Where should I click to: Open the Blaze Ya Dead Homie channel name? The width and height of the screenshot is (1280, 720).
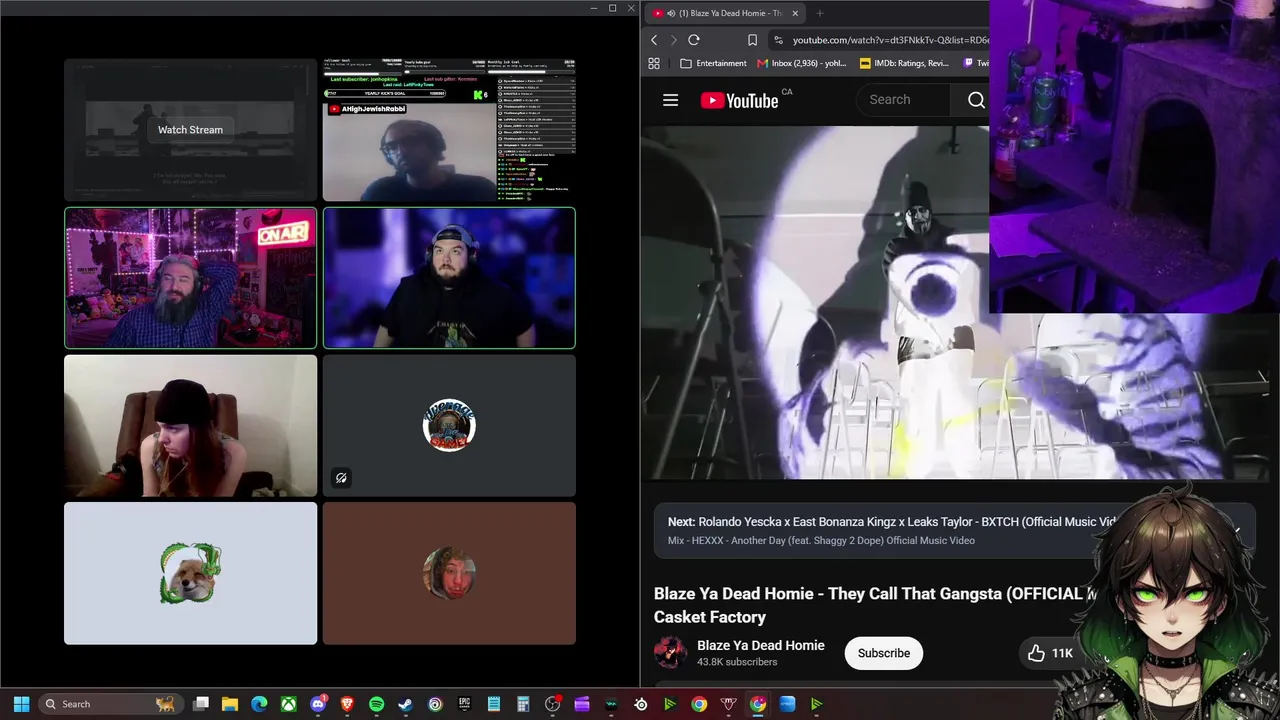pos(761,645)
